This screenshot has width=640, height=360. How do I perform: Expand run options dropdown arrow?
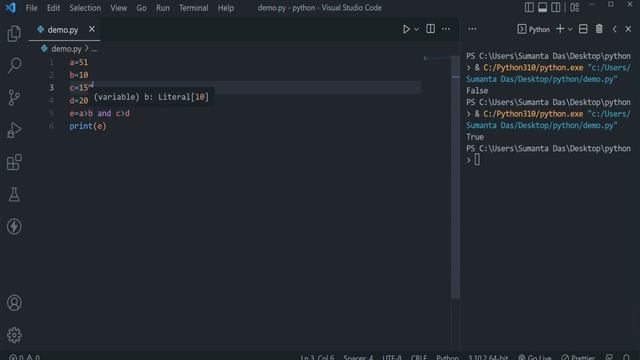(x=416, y=29)
